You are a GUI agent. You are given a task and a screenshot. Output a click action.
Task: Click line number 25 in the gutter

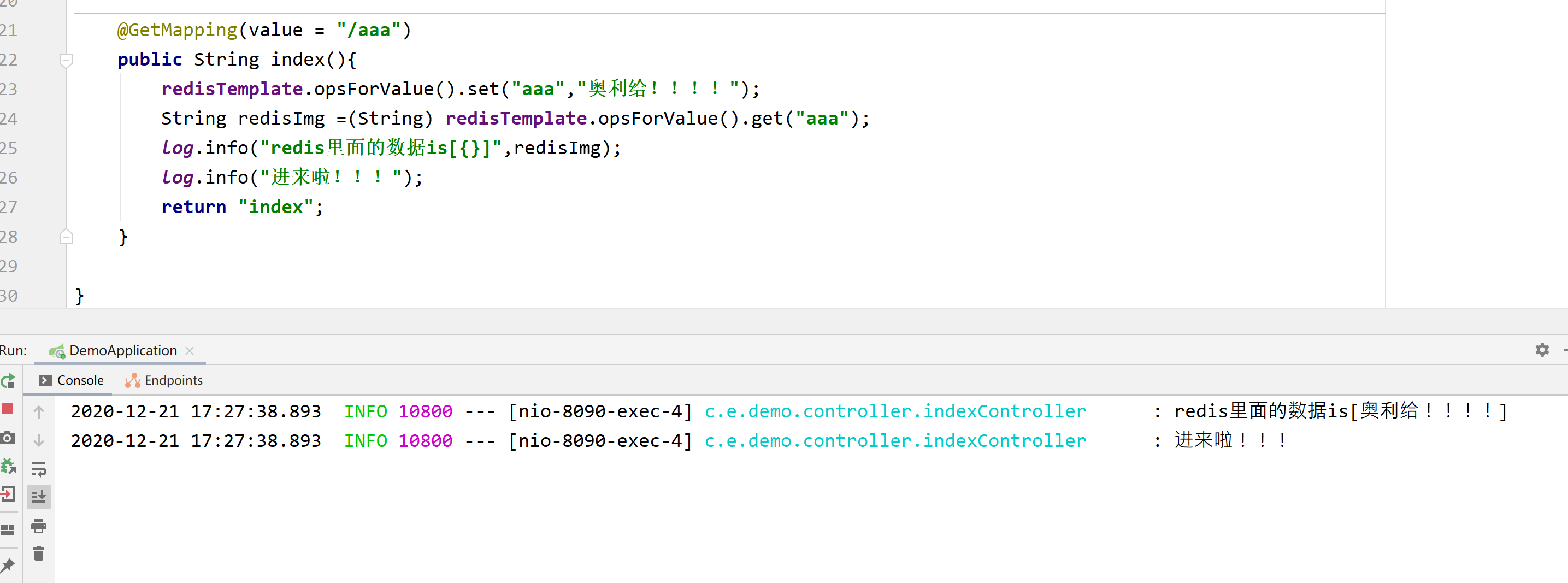point(9,148)
